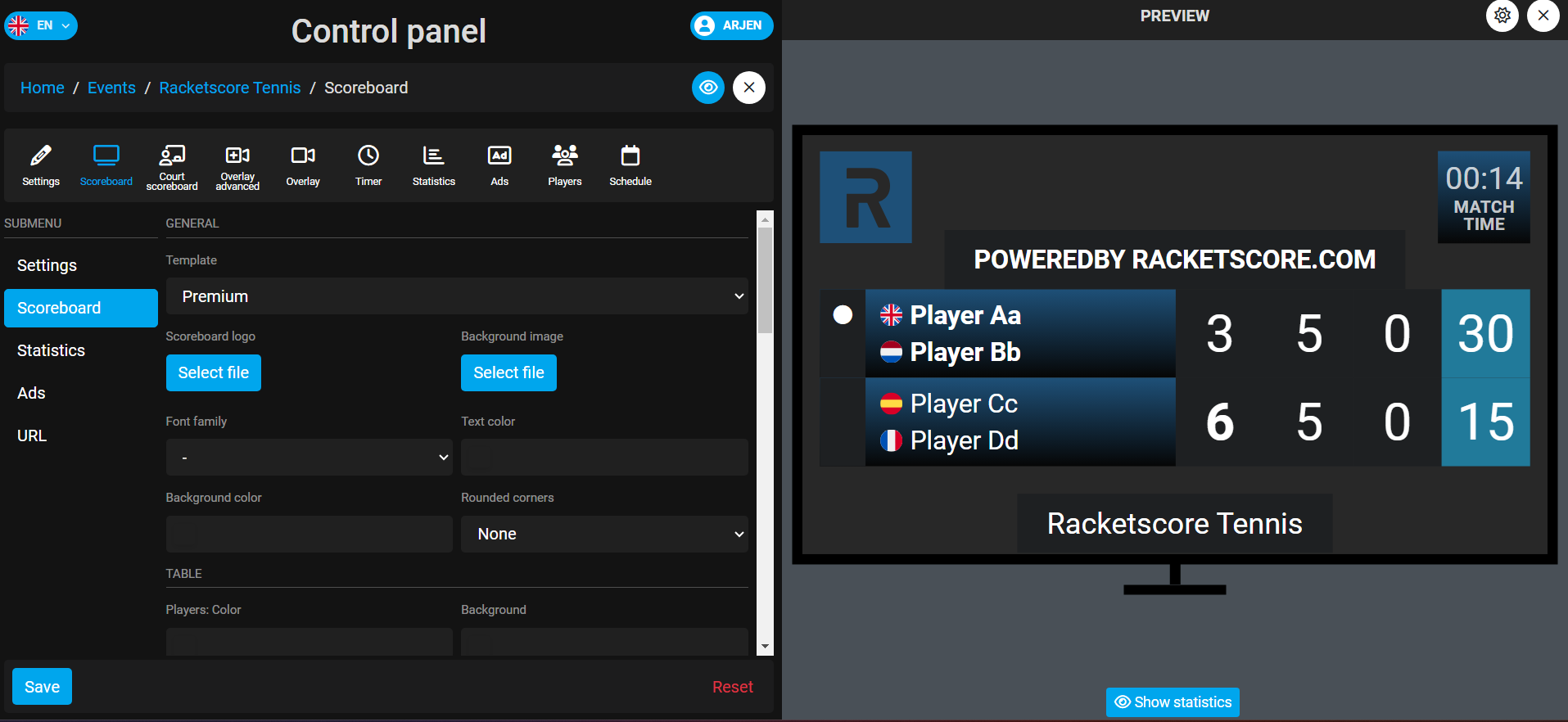Select Scoreboard in the submenu
The image size is (1568, 722).
tap(80, 308)
